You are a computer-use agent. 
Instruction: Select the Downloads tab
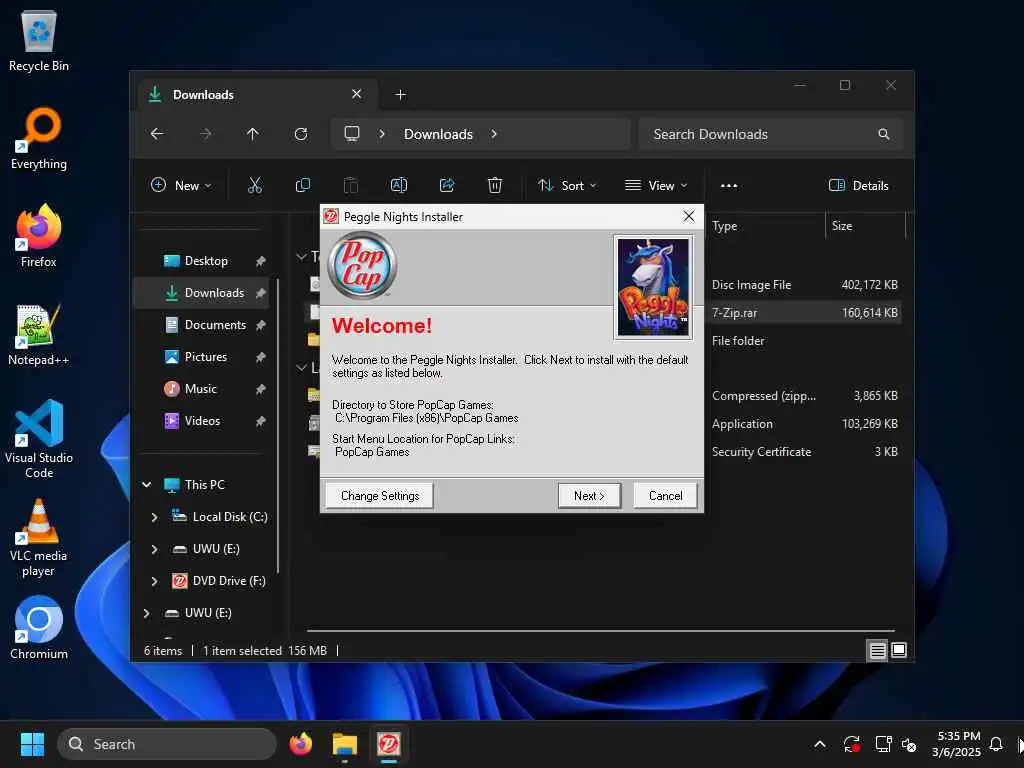click(x=257, y=95)
